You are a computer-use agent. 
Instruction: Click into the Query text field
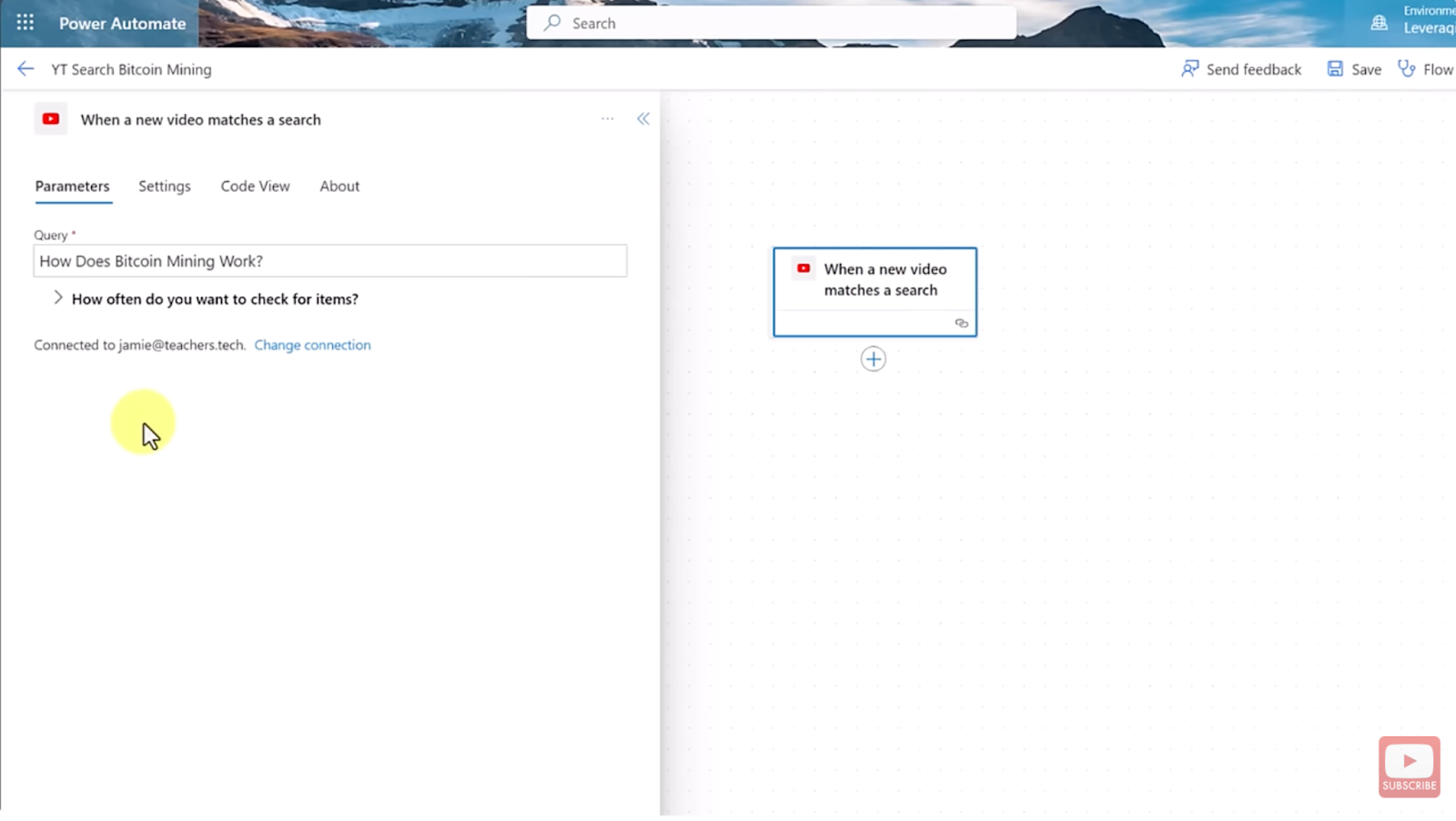[330, 261]
